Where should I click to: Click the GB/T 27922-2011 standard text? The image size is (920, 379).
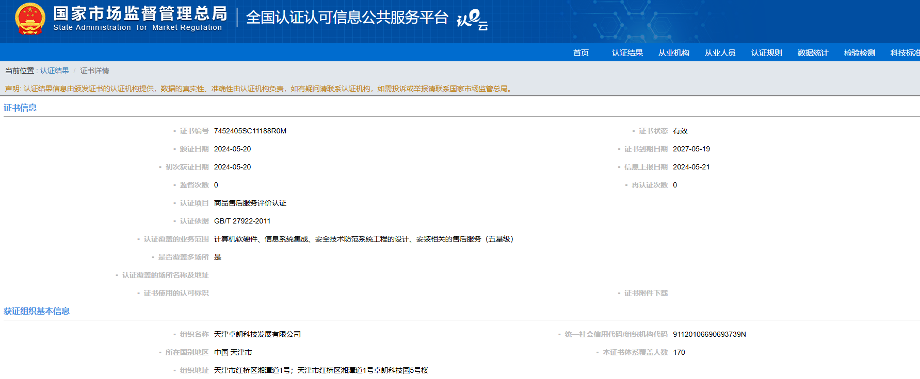click(x=242, y=221)
